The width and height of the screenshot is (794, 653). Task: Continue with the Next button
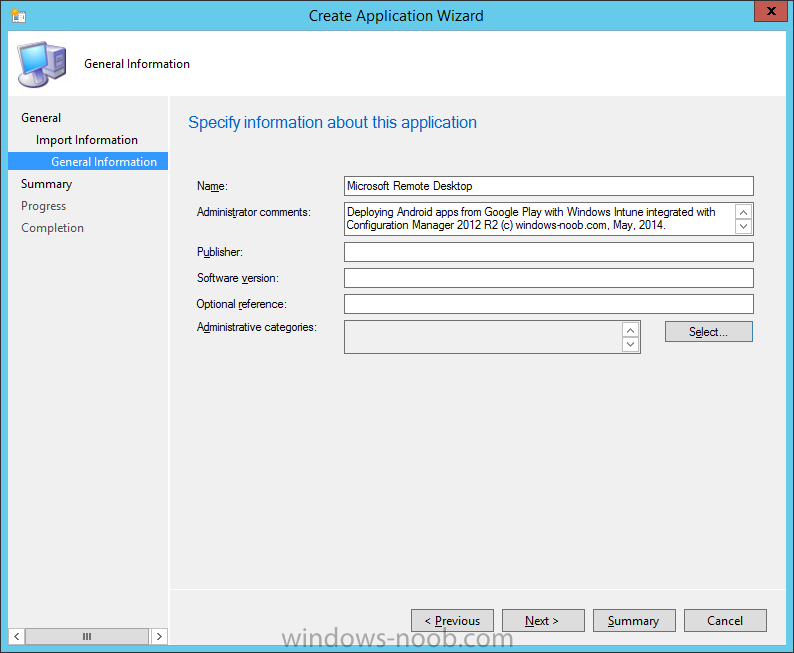point(543,621)
